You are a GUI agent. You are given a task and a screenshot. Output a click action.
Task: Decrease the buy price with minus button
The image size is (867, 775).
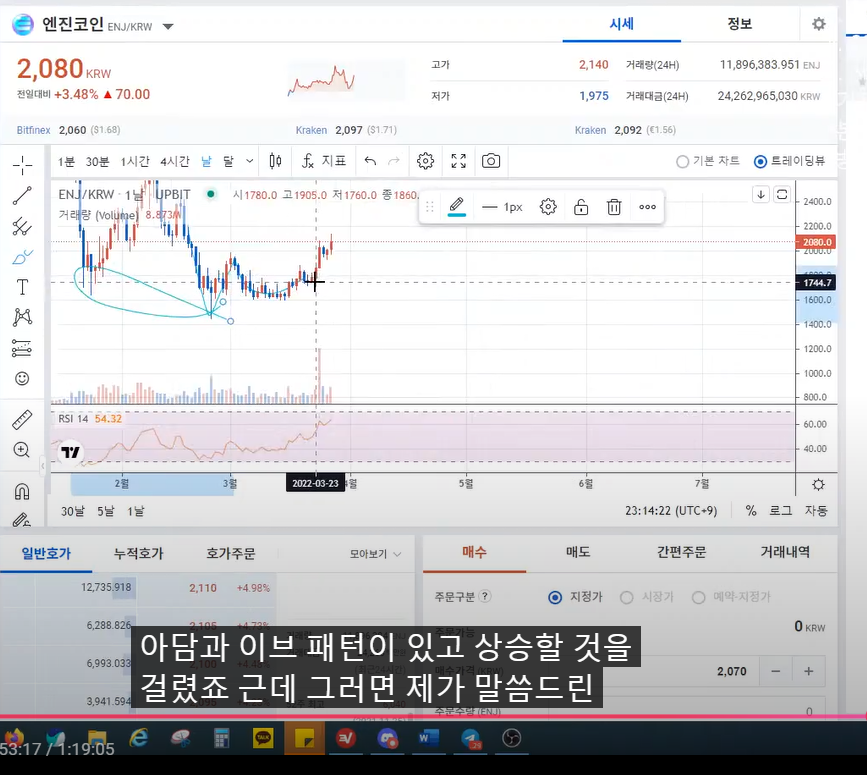(776, 671)
